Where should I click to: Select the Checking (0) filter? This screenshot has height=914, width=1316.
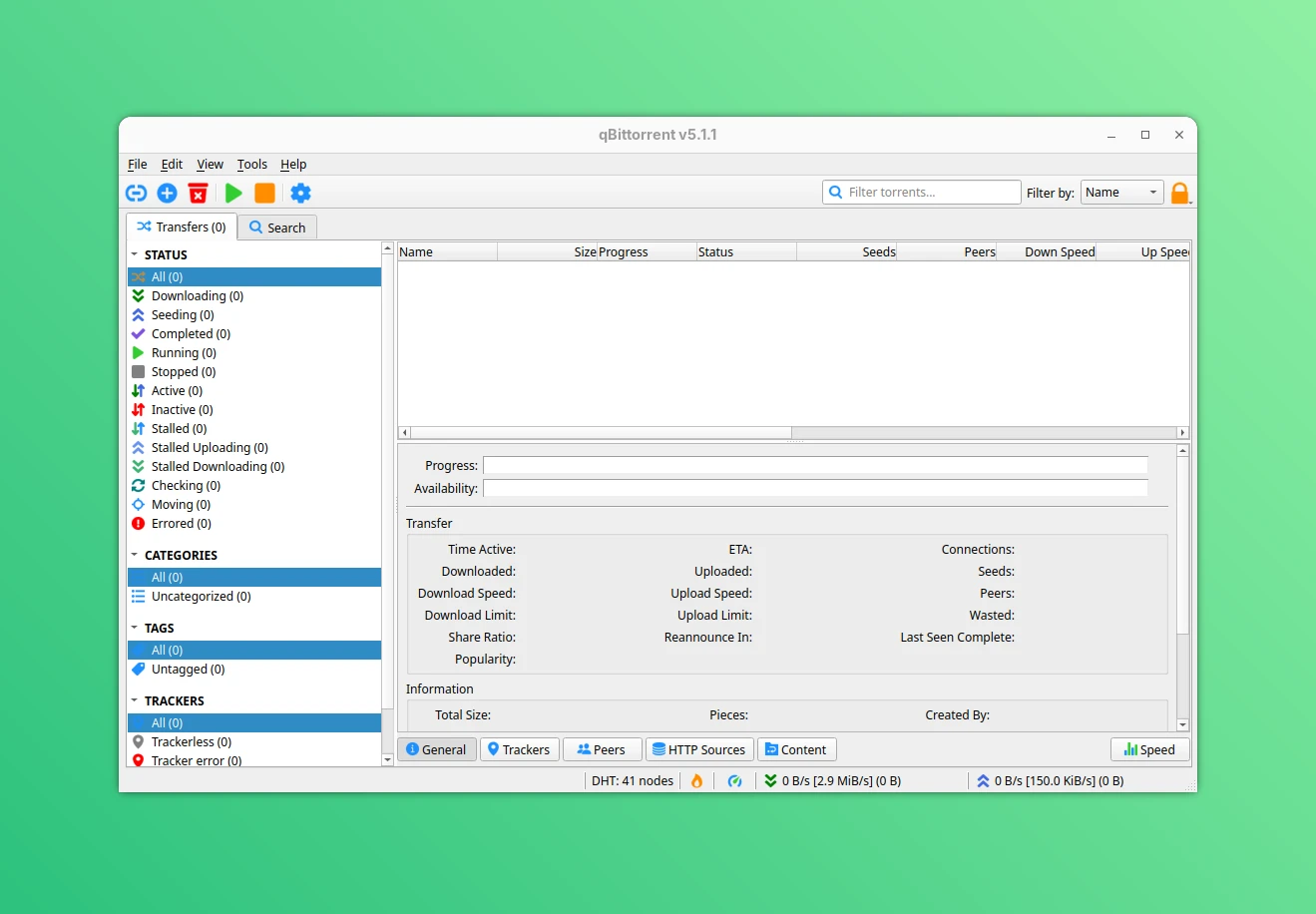(254, 485)
